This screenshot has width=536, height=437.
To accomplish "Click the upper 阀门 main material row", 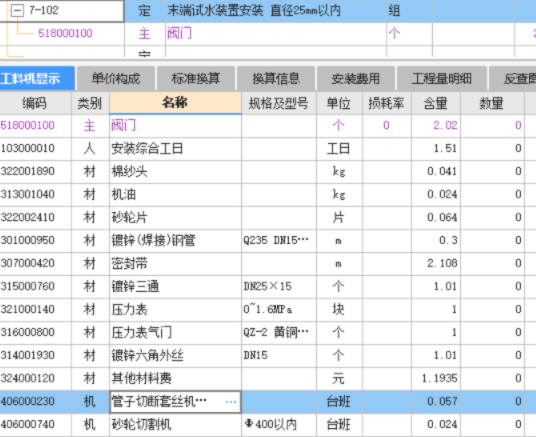I will 276,34.
